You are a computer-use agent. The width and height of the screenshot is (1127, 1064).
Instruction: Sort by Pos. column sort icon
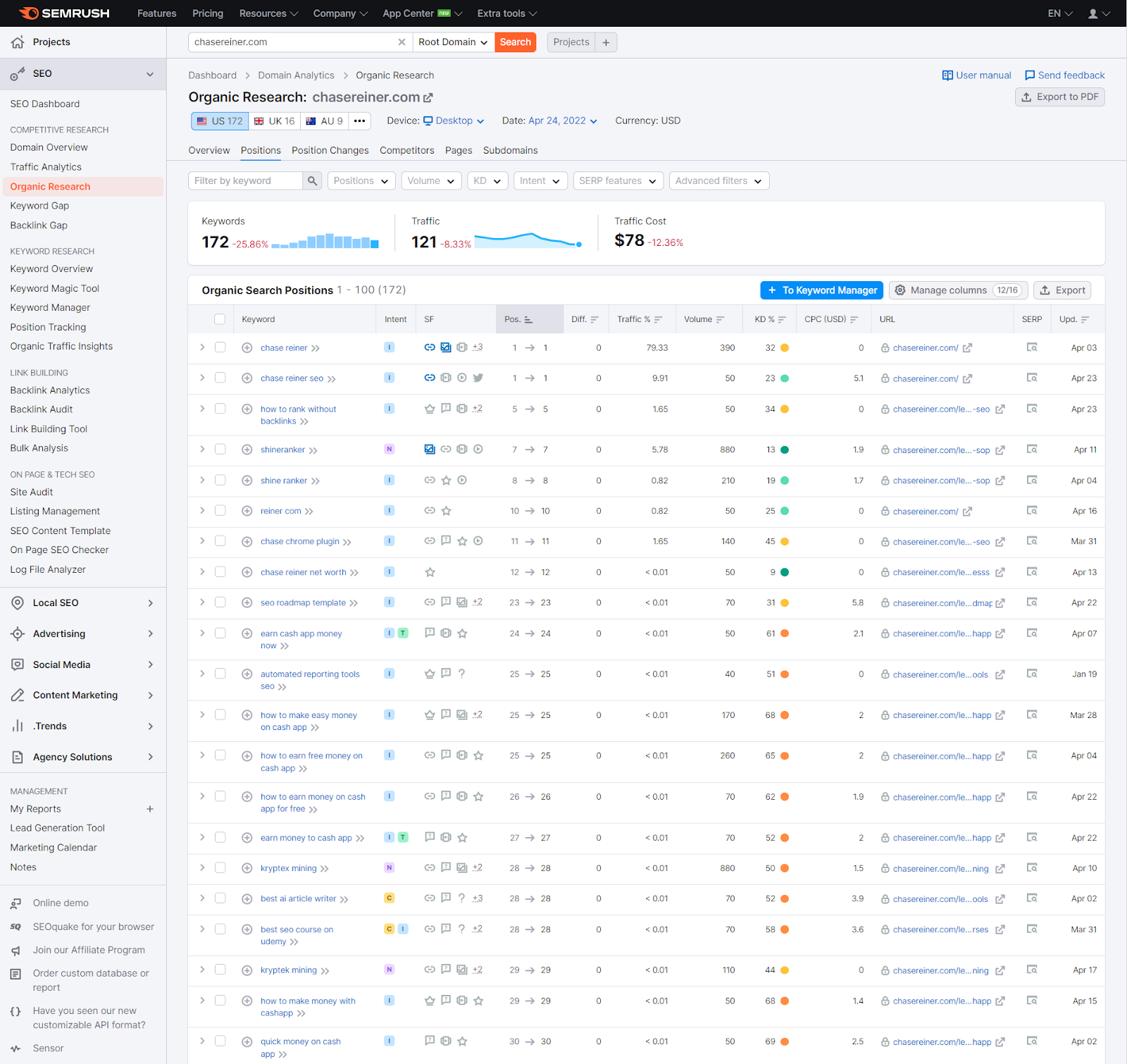coord(528,320)
